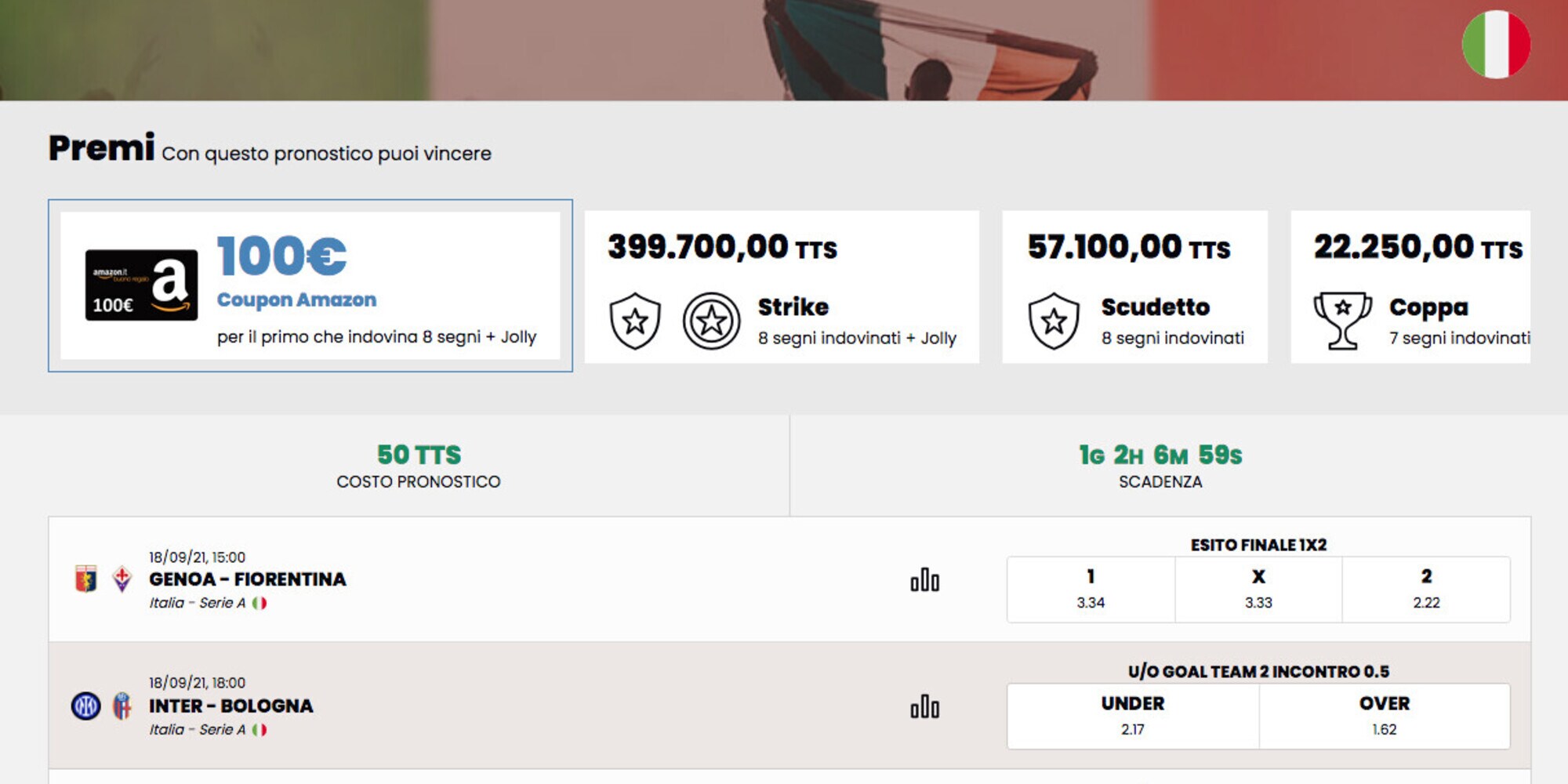This screenshot has height=784, width=1568.
Task: Click the Scudetto shield star icon
Action: (x=1054, y=321)
